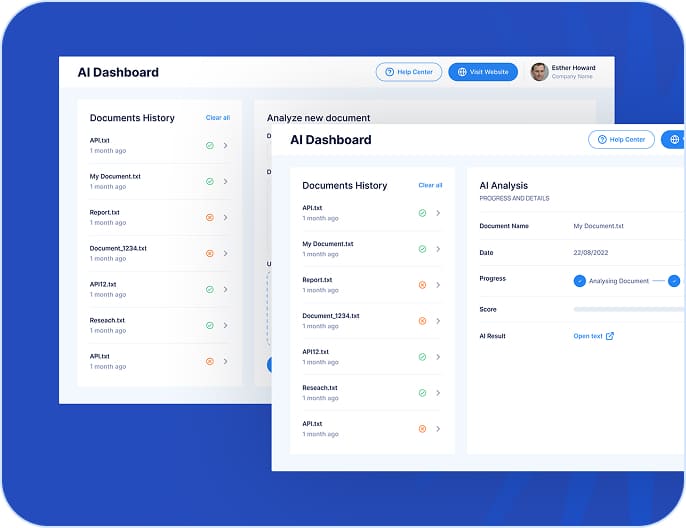Click the Score progress bar in AI Analysis
686x528 pixels.
629,310
